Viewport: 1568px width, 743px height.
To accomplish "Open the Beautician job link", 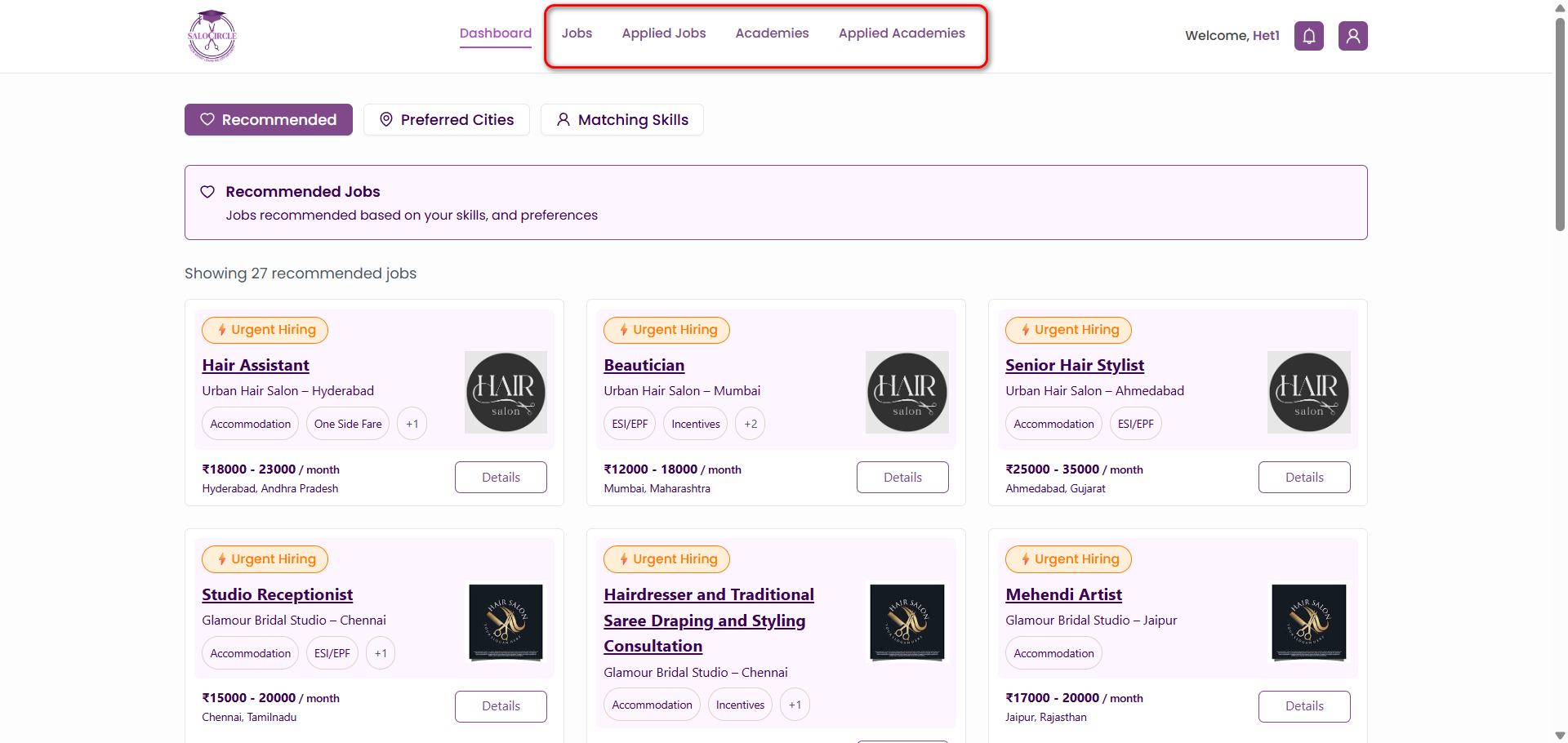I will [644, 365].
